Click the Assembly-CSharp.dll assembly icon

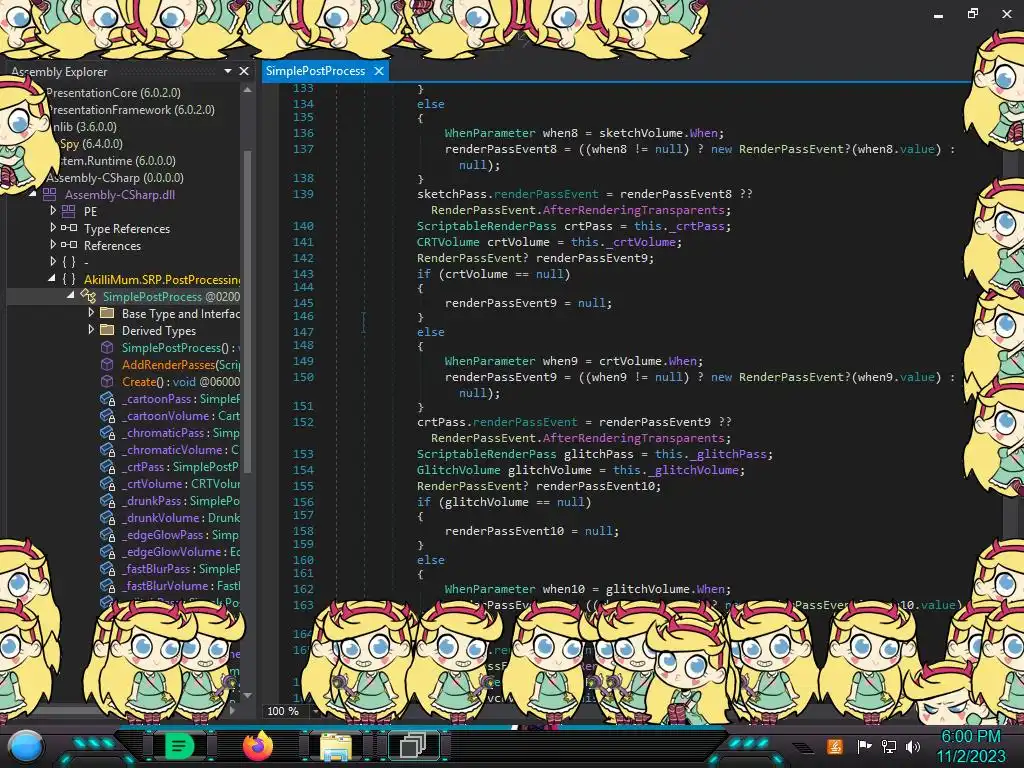coord(50,195)
